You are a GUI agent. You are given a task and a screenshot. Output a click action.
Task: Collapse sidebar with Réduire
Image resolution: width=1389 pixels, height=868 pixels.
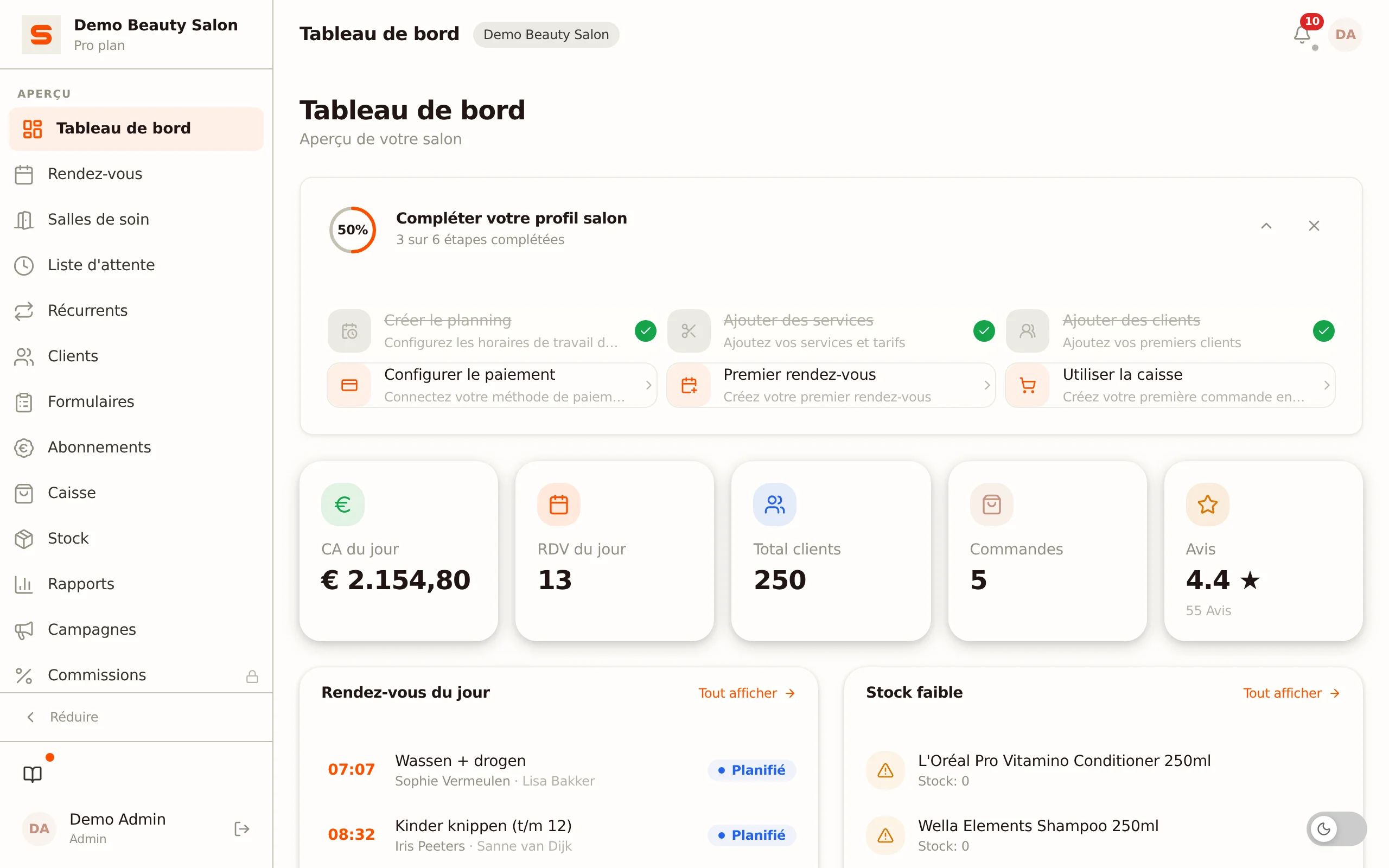(x=136, y=717)
